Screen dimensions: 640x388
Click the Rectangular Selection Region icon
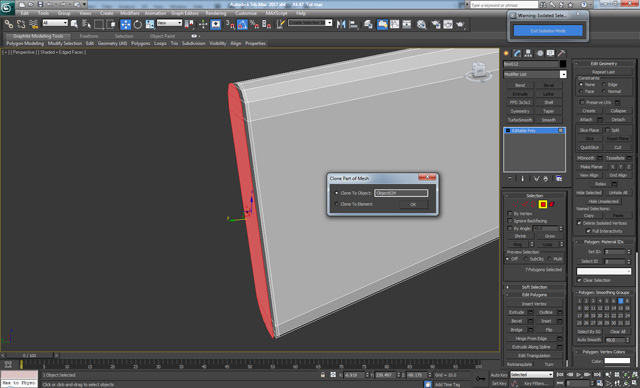pos(98,24)
